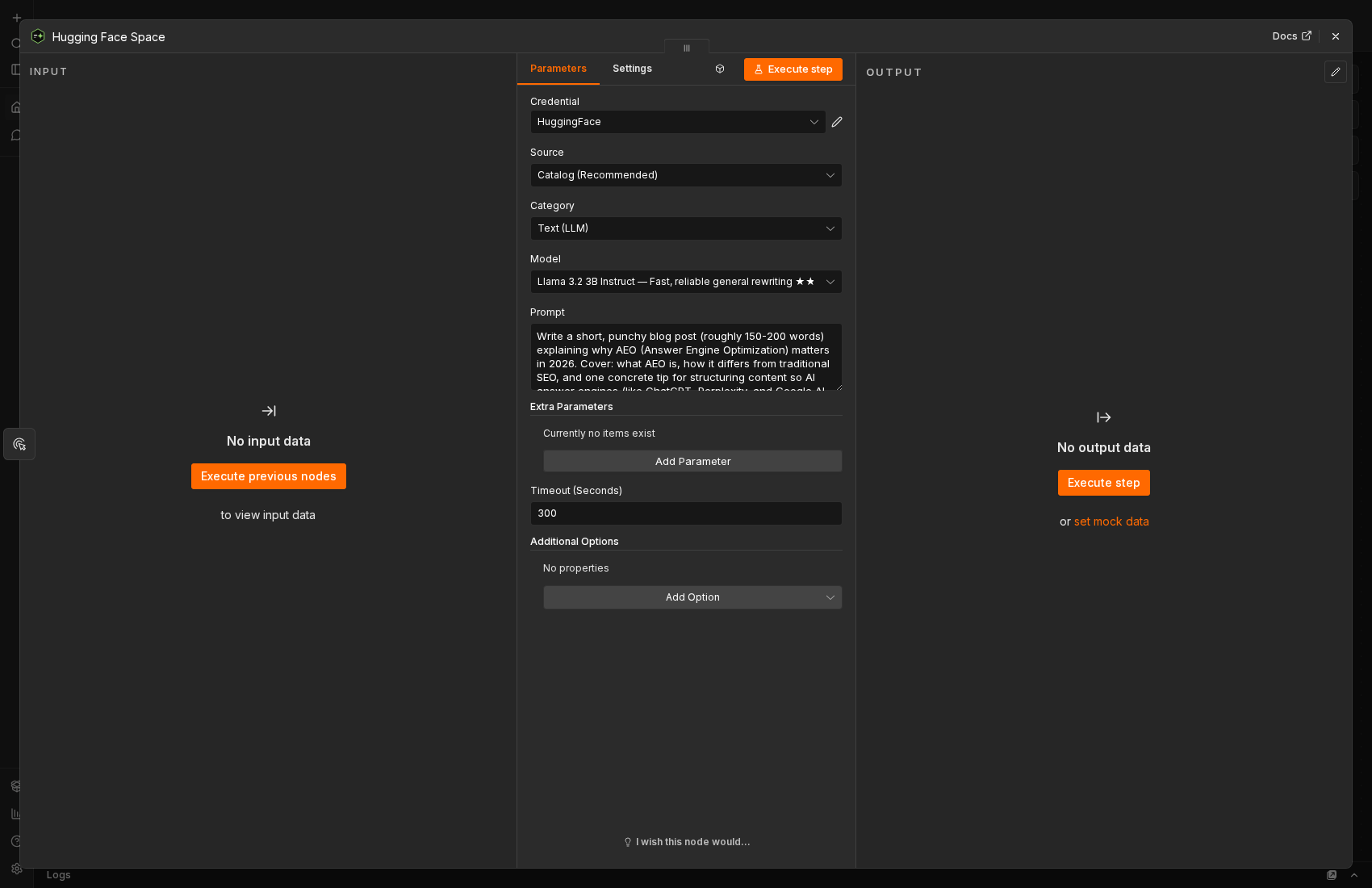Open the Category dropdown set to Text (LLM)
Viewport: 1372px width, 888px height.
coord(686,228)
